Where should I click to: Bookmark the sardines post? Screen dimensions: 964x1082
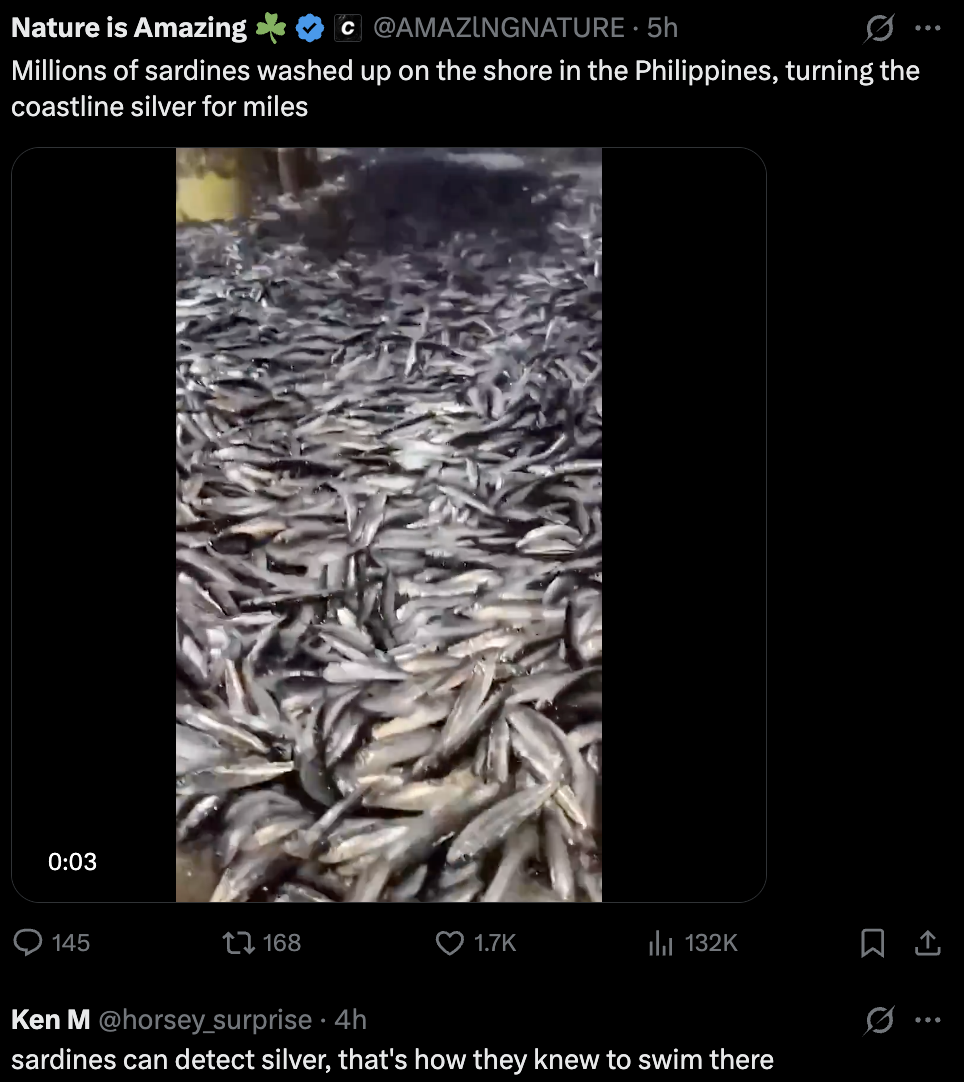(x=872, y=942)
